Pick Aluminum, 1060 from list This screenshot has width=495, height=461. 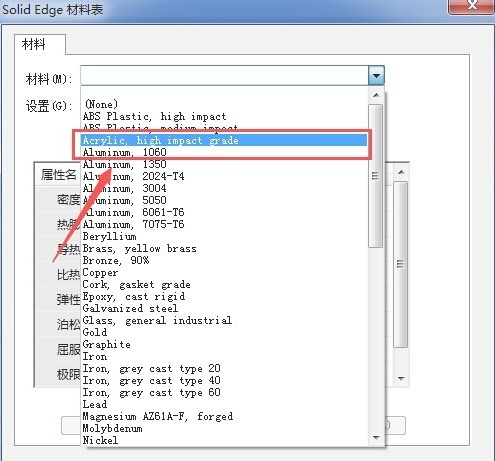click(225, 152)
